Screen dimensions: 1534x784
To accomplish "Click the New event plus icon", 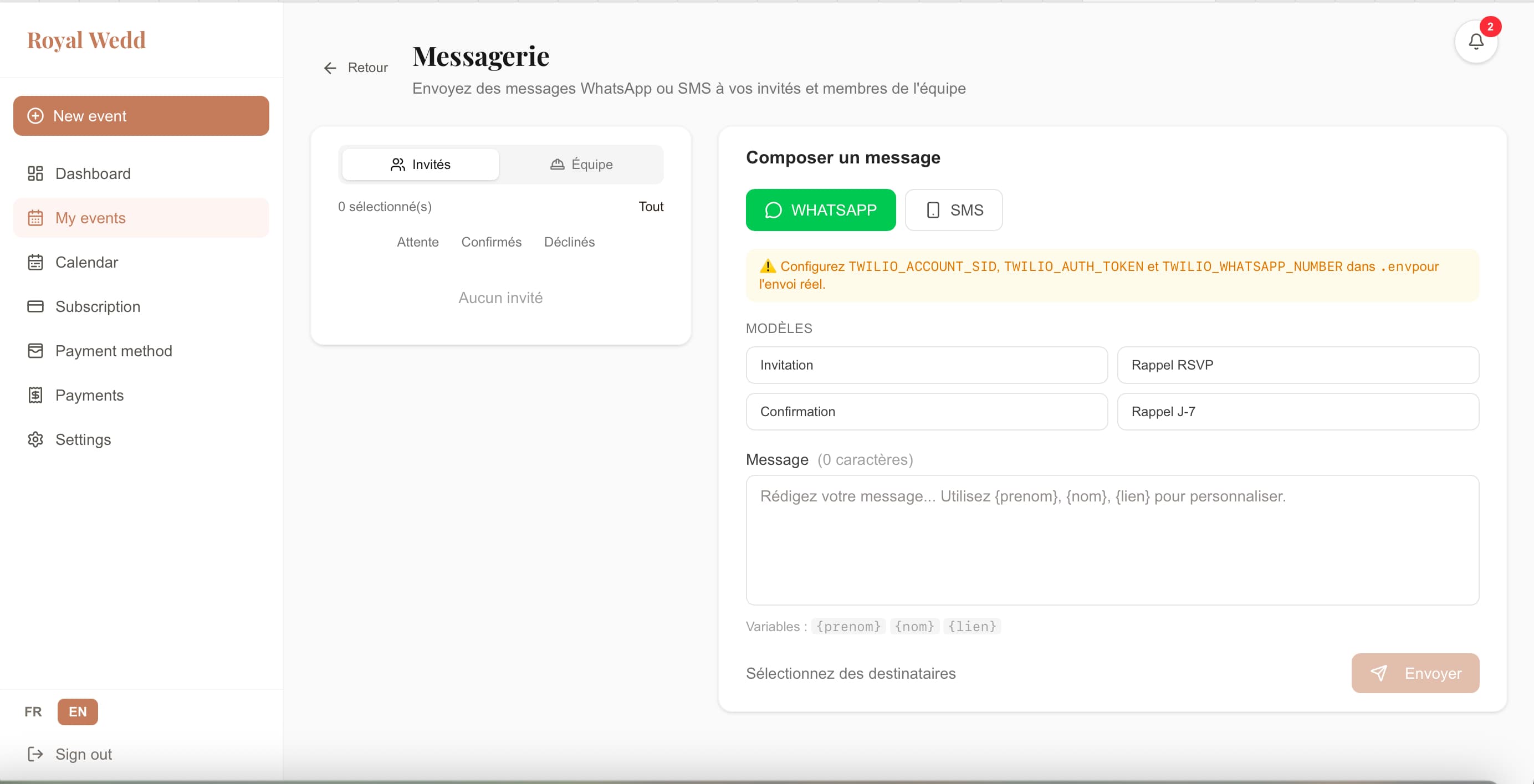I will [x=35, y=116].
